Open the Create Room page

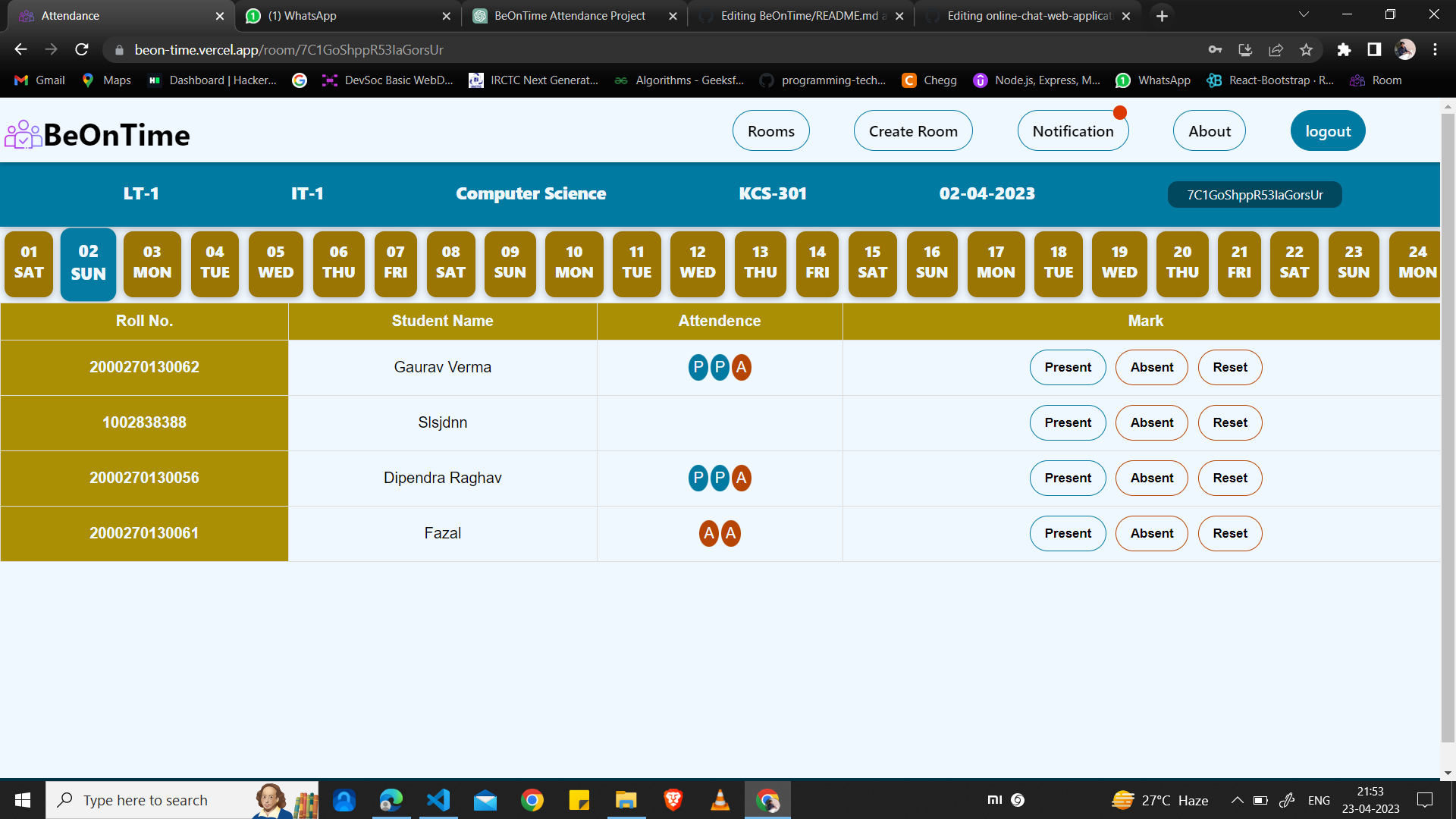(x=913, y=130)
